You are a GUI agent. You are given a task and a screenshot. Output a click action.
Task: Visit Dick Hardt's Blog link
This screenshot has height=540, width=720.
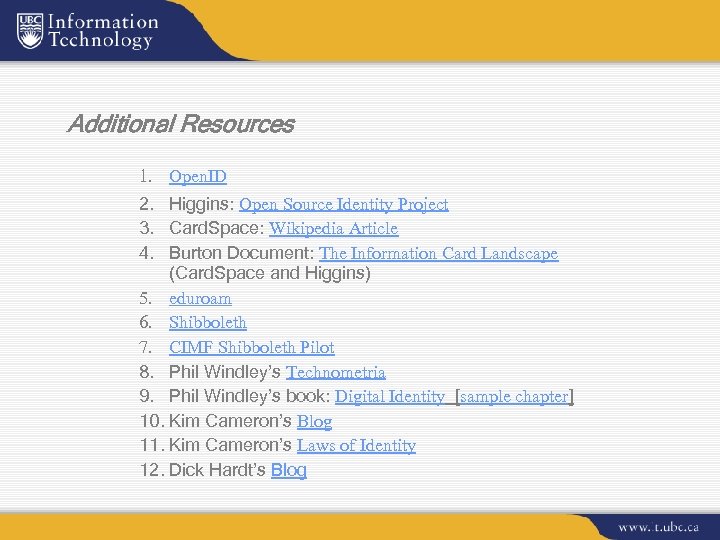289,470
